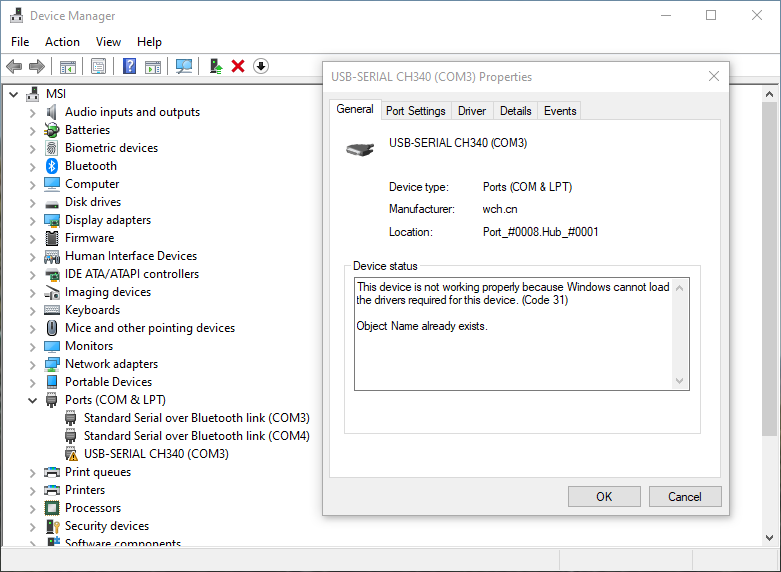
Task: Click the Network adapters icon
Action: pos(52,364)
